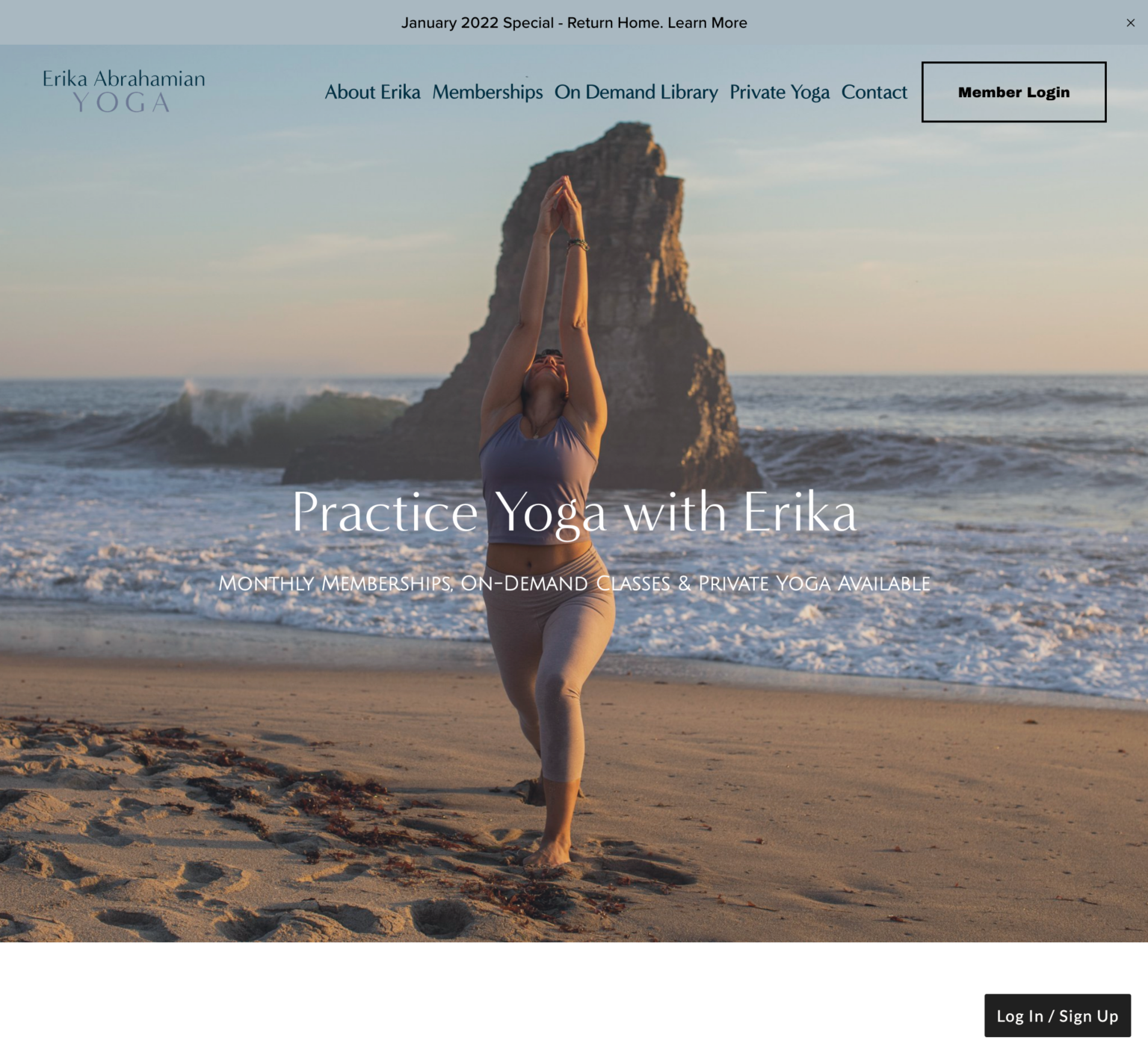
Task: Select Private Yoga in the navigation
Action: tap(780, 92)
